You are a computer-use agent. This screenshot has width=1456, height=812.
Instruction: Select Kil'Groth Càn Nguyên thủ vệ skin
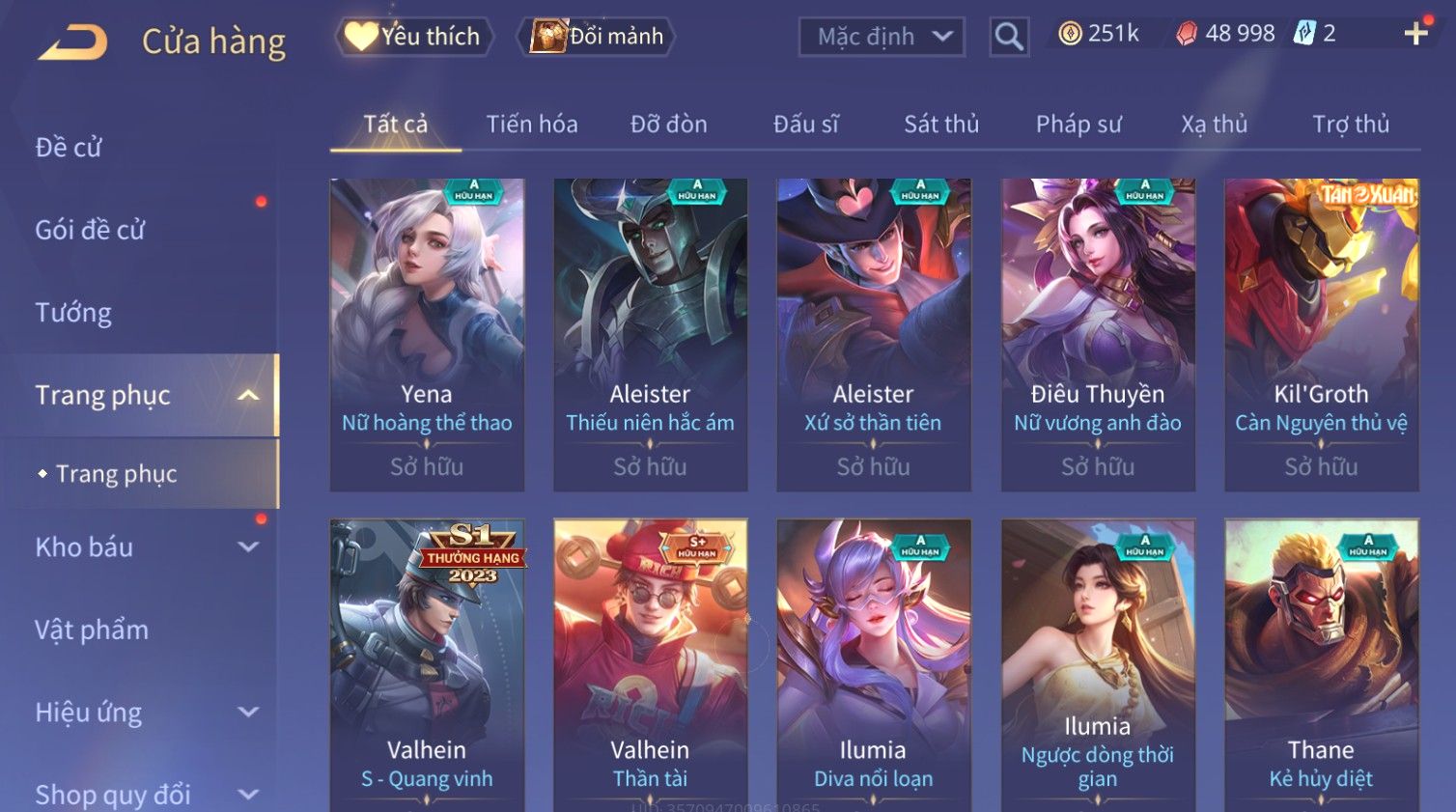click(1321, 334)
